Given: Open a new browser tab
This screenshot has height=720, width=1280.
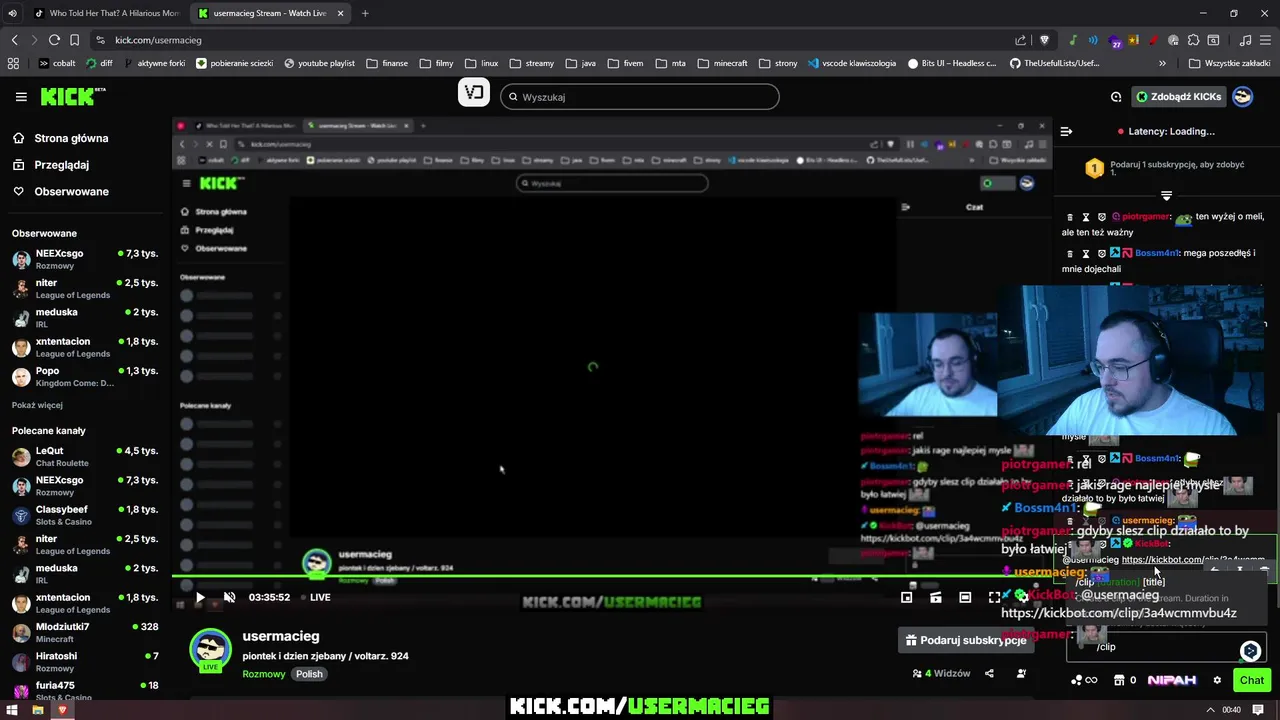Looking at the screenshot, I should click(365, 13).
